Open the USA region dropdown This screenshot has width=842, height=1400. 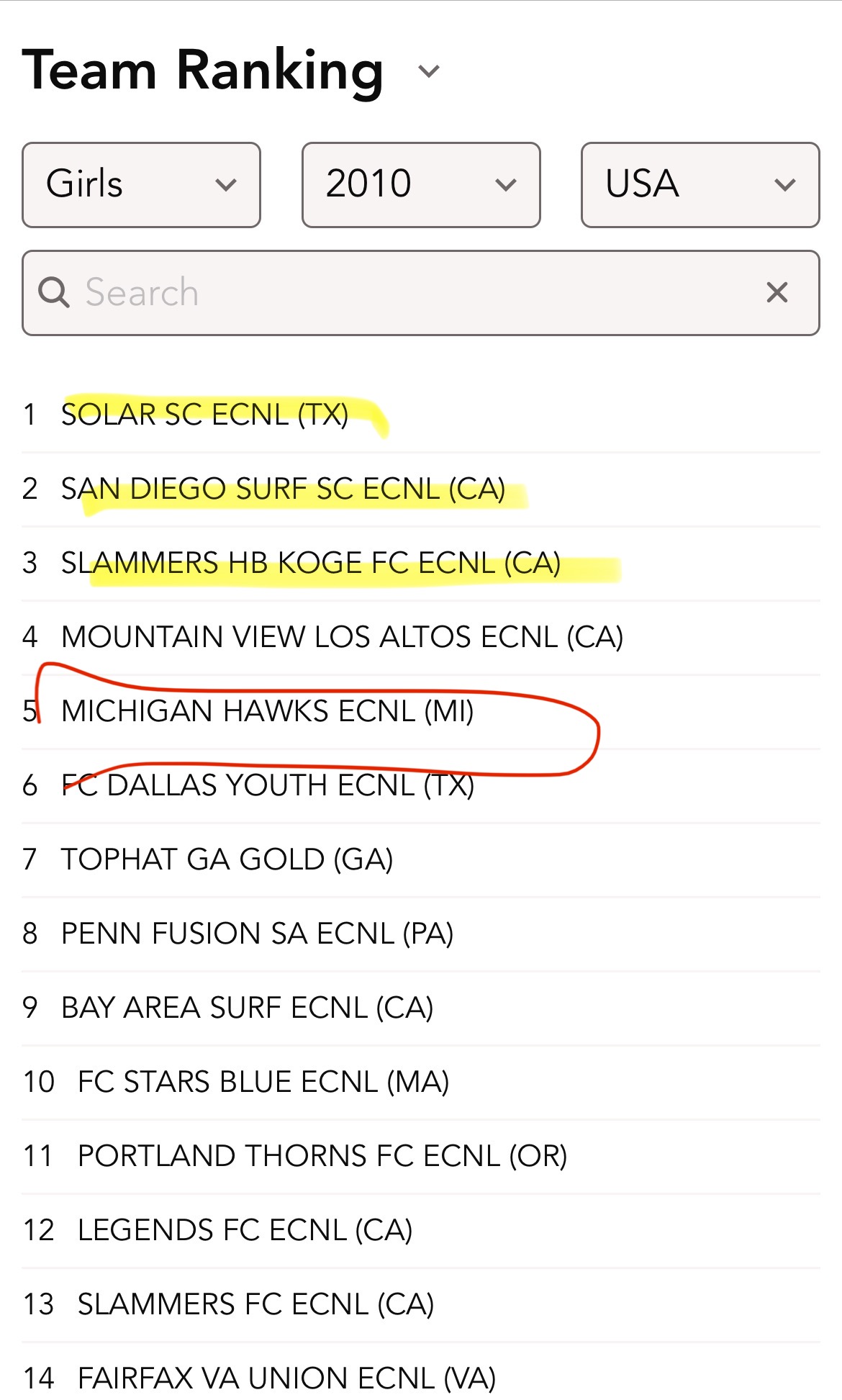pyautogui.click(x=700, y=185)
